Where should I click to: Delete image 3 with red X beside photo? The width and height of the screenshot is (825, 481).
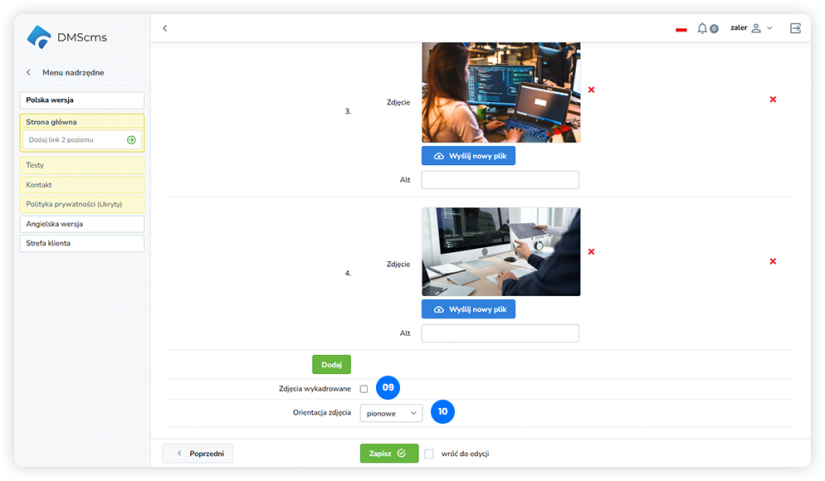point(591,90)
